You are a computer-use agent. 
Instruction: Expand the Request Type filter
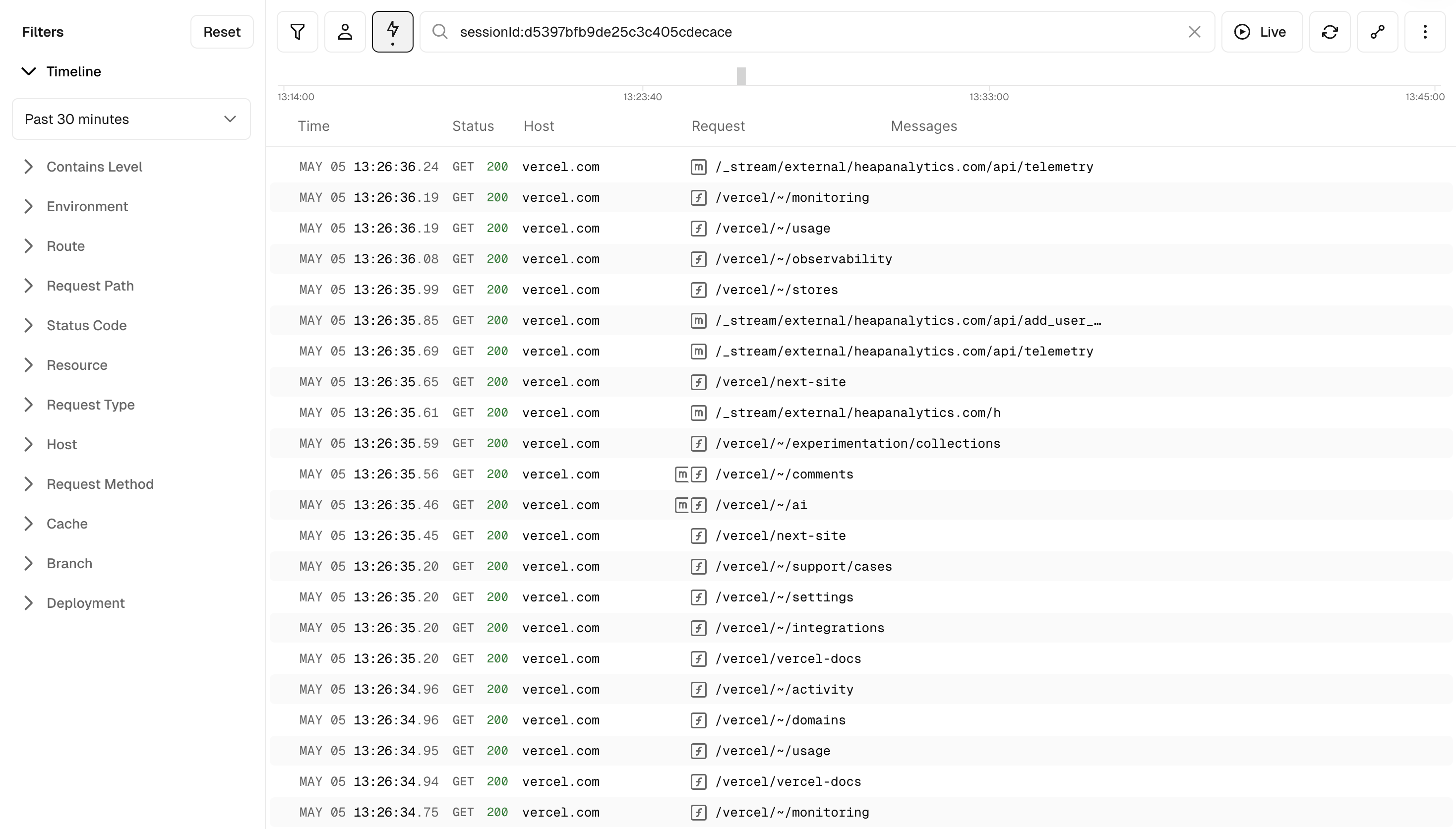pos(78,405)
